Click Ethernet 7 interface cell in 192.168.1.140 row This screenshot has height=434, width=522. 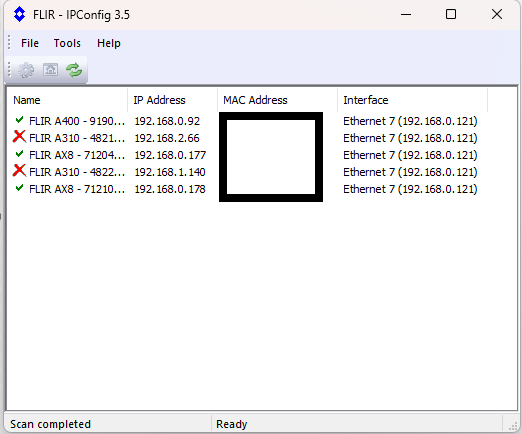click(410, 172)
